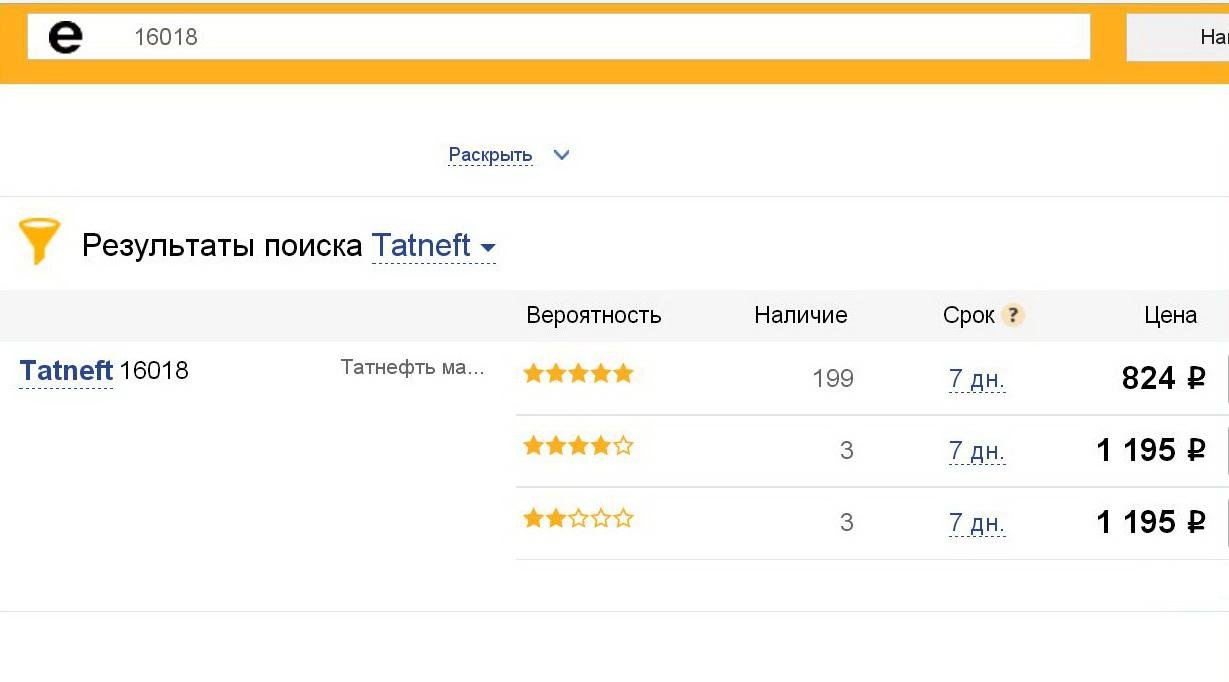Open the 7 дн. delivery link in third row
This screenshot has width=1229, height=682.
[x=977, y=523]
